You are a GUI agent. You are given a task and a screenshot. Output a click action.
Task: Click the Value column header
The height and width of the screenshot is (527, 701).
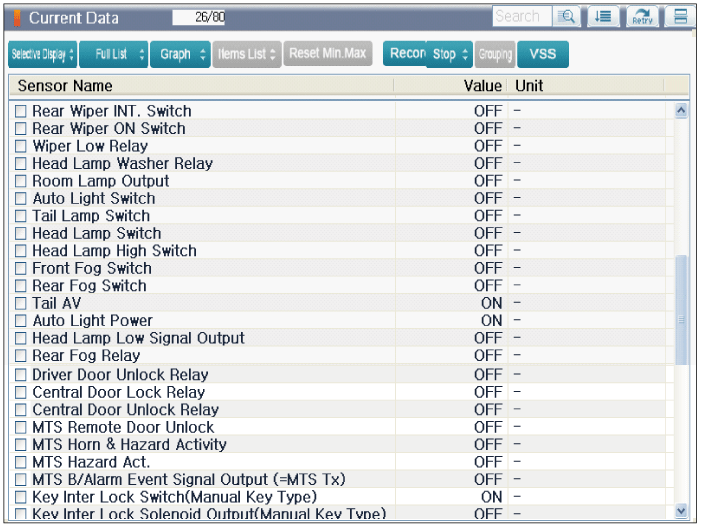coord(482,86)
